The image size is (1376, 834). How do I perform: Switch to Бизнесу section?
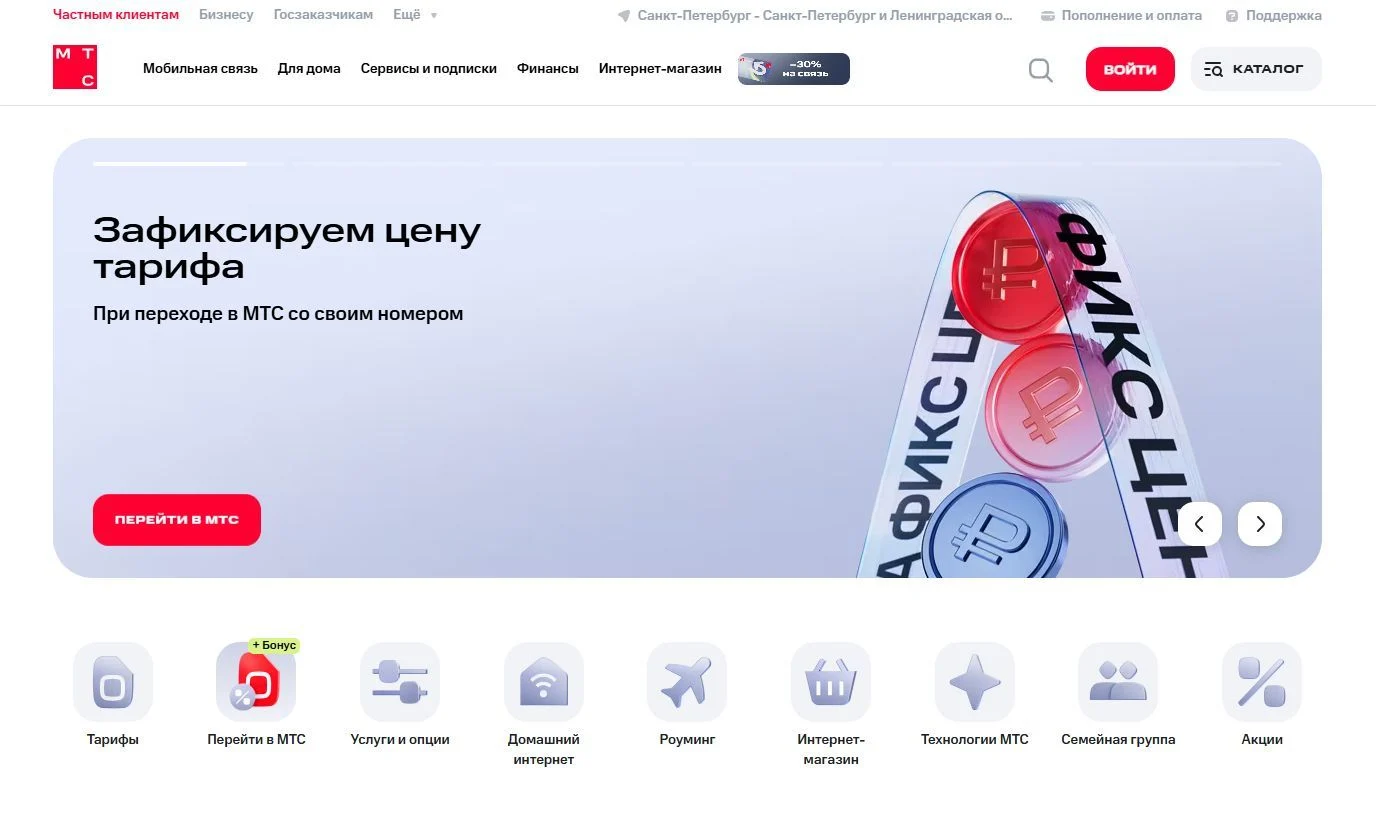(226, 15)
